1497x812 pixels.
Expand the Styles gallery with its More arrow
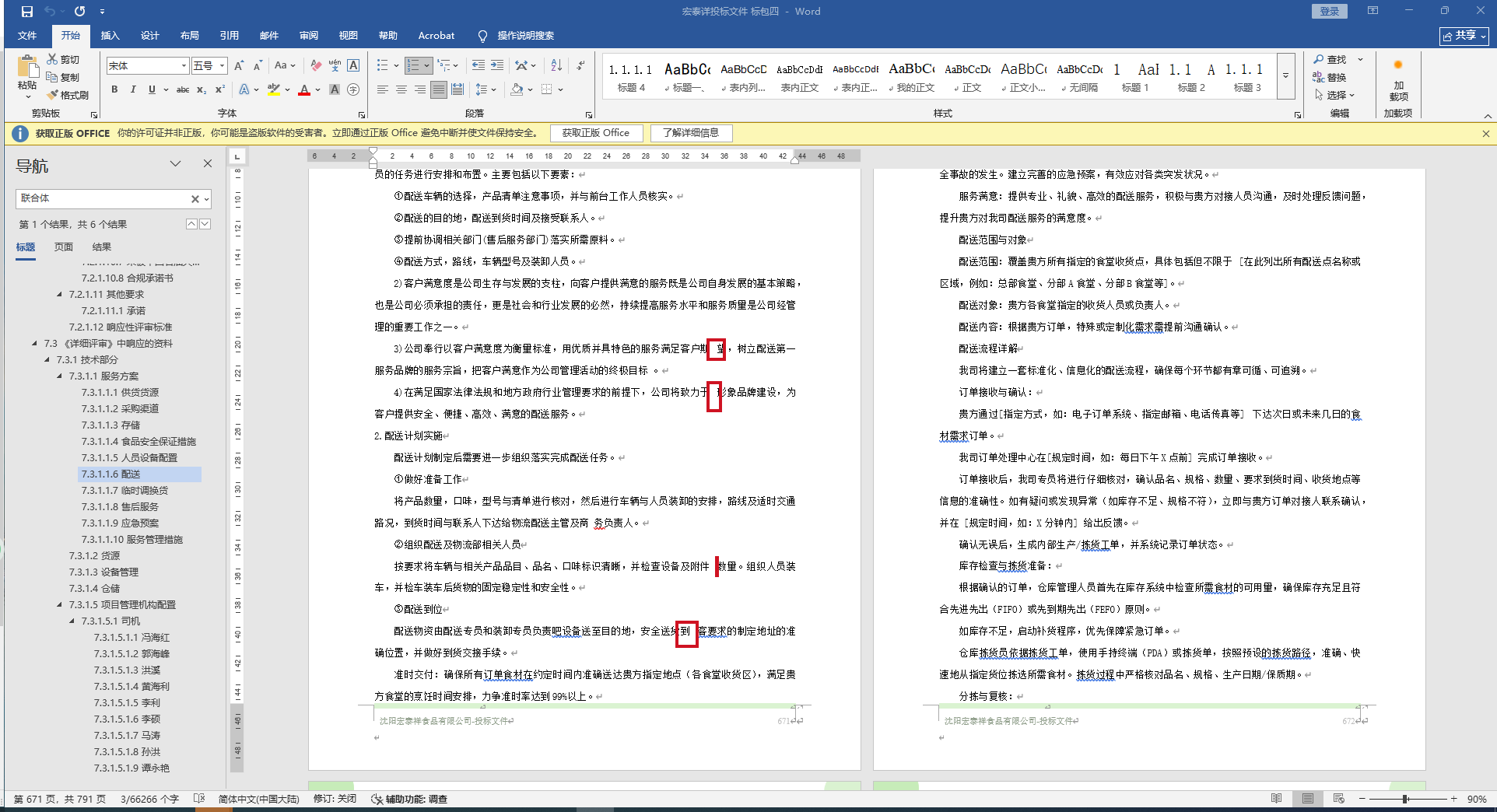pyautogui.click(x=1285, y=76)
